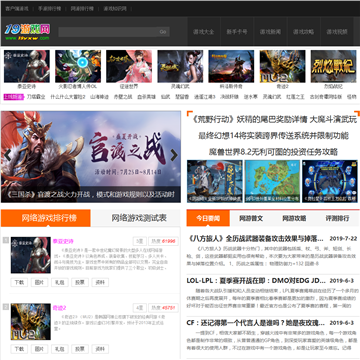Viewport: 360px width, 360px height.
Task: Open the blue mecha thumbnail under headlines
Action: click(330, 181)
